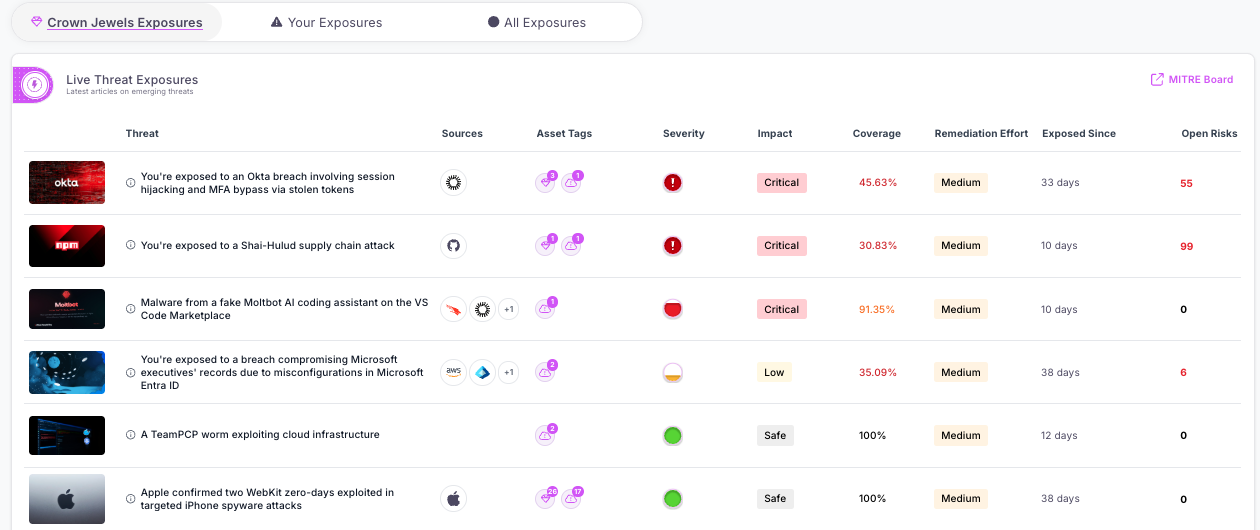Expand the +1 sources in Microsoft Entra row
This screenshot has height=530, width=1260.
coord(509,373)
